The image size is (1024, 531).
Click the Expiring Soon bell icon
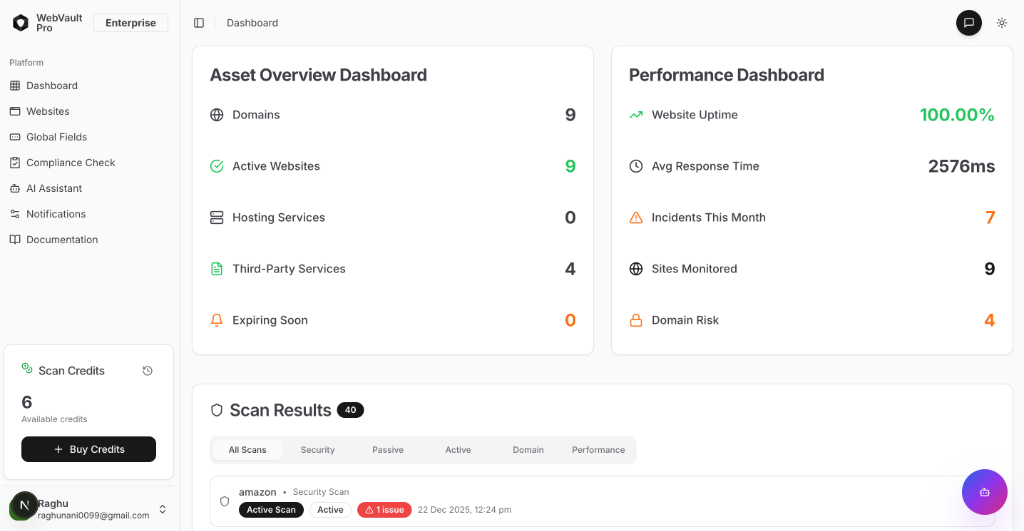point(217,321)
